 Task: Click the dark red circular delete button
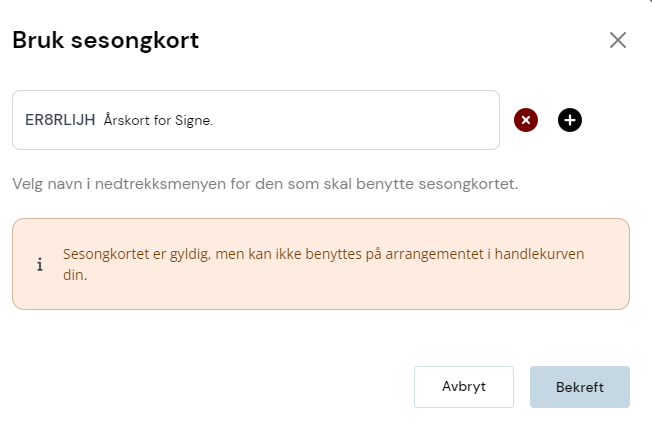coord(526,120)
